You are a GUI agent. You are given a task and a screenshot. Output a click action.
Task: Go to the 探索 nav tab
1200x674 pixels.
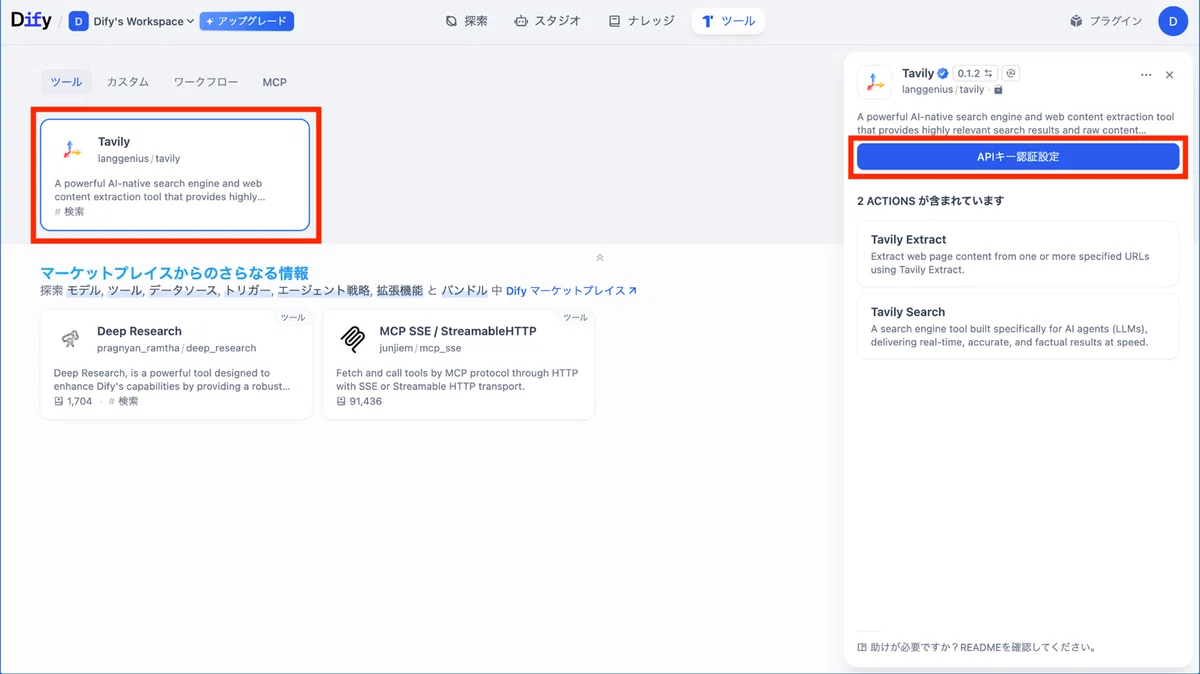pos(467,21)
